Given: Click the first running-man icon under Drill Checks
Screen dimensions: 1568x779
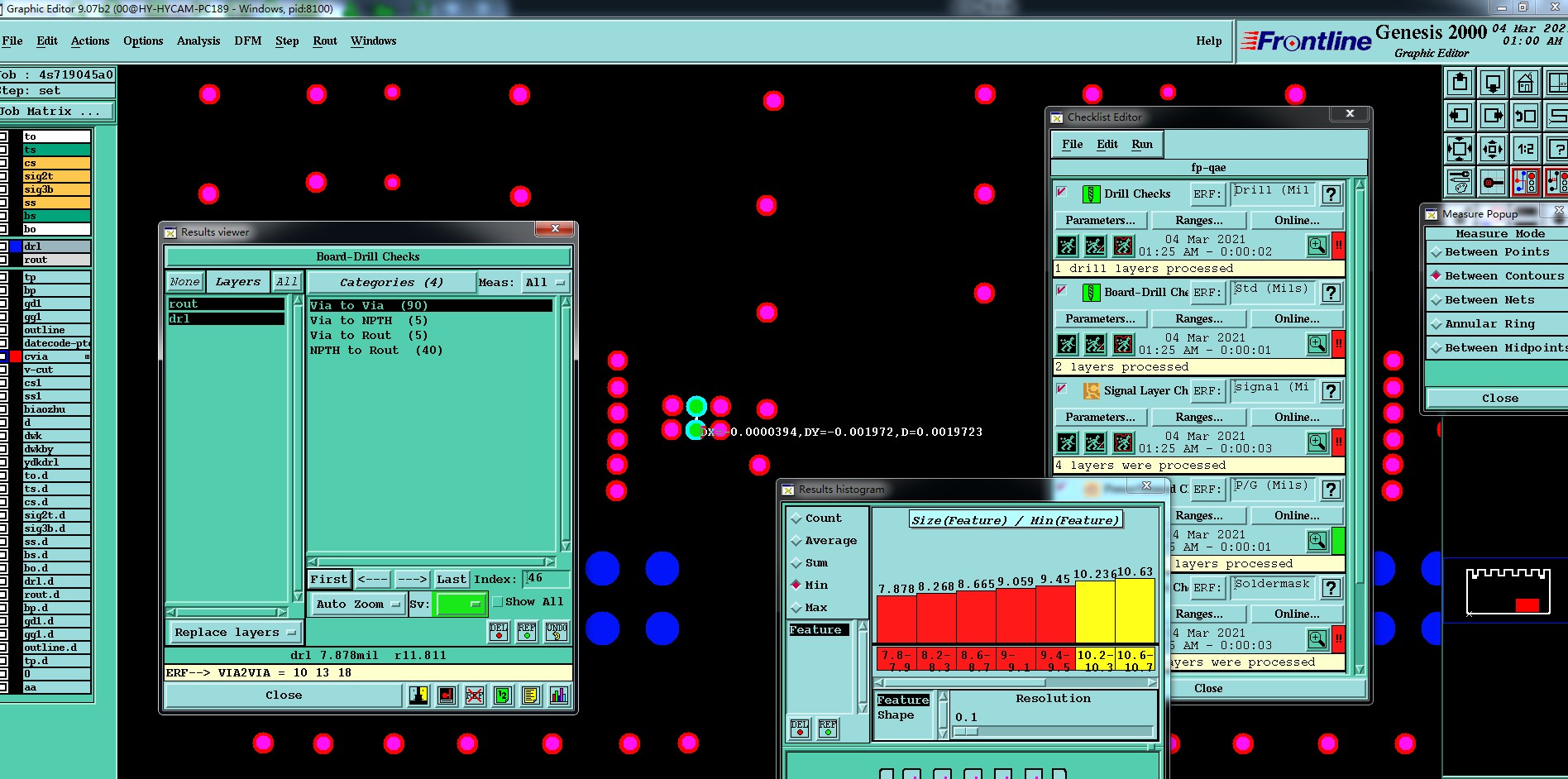Looking at the screenshot, I should (x=1068, y=246).
